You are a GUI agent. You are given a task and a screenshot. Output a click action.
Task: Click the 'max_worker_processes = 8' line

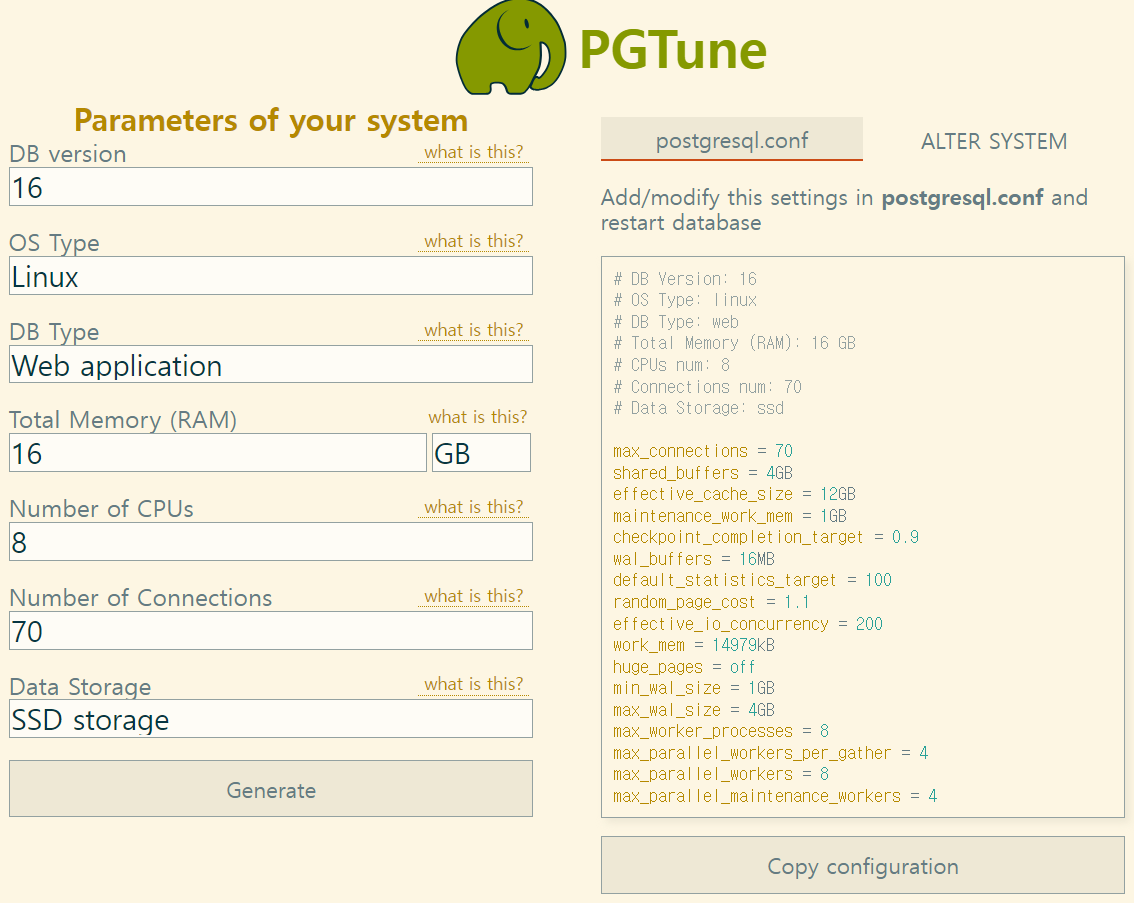721,731
